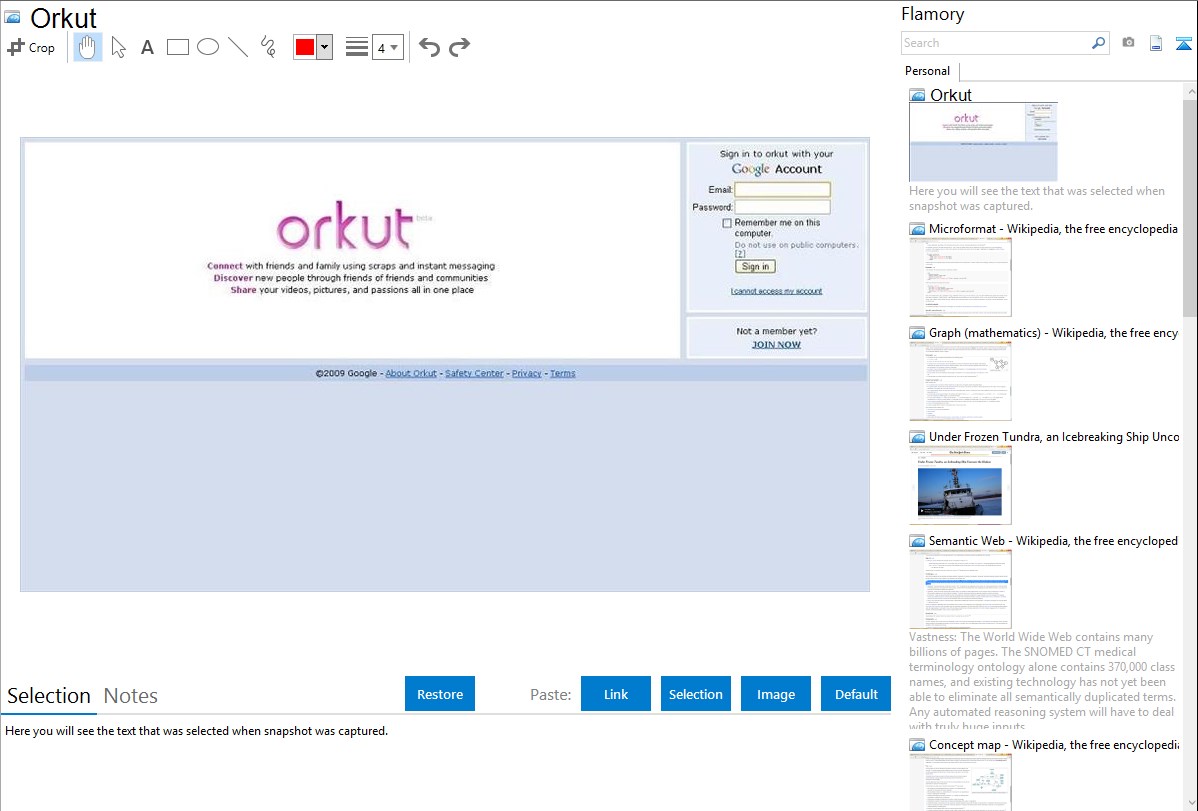The height and width of the screenshot is (811, 1198).
Task: Pick the rectangle drawing tool
Action: (x=178, y=47)
